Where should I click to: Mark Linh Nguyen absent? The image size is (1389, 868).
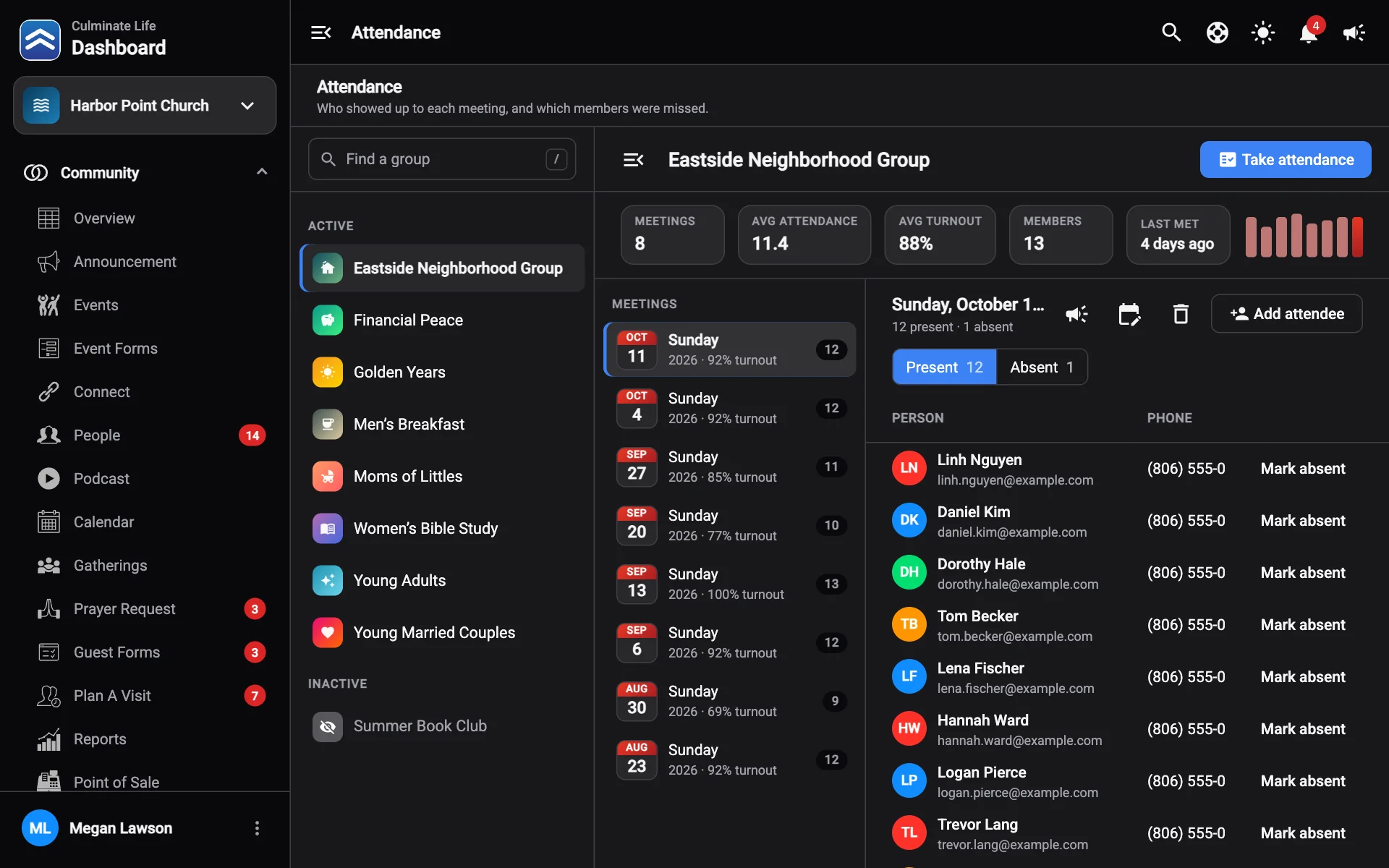click(x=1303, y=469)
